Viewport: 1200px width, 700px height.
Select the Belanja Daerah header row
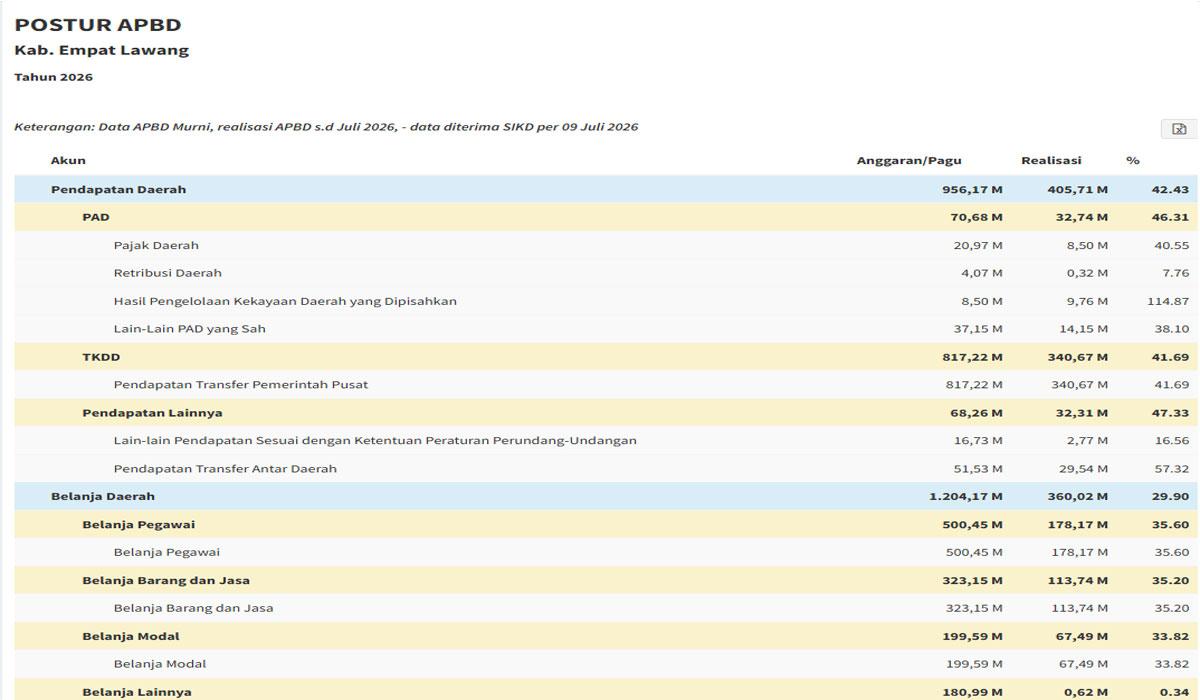pyautogui.click(x=606, y=497)
